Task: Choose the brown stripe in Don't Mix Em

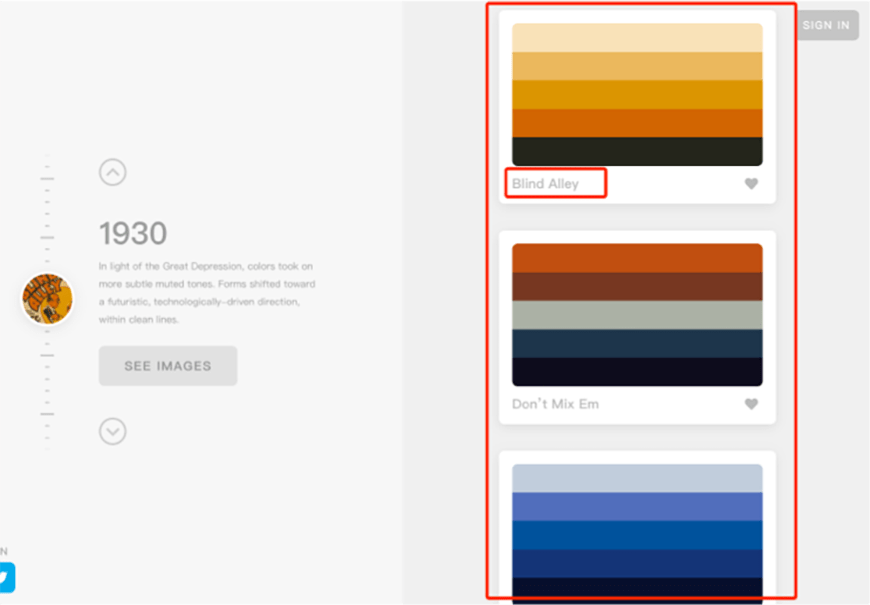Action: [x=637, y=287]
